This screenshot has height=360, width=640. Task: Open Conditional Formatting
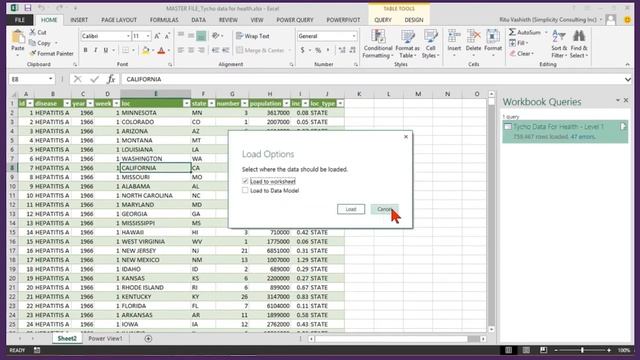[x=378, y=44]
